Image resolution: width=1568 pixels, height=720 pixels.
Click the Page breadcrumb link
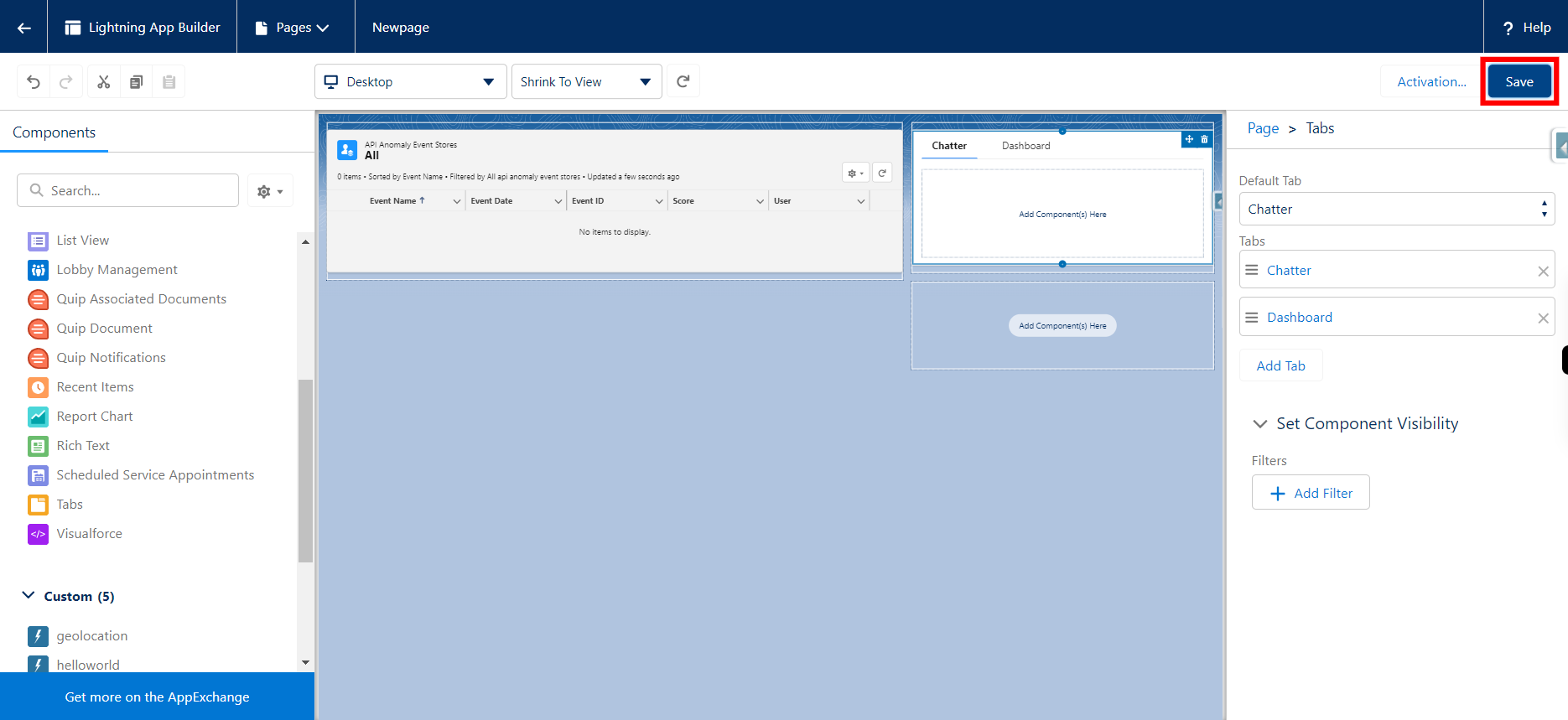(x=1263, y=128)
